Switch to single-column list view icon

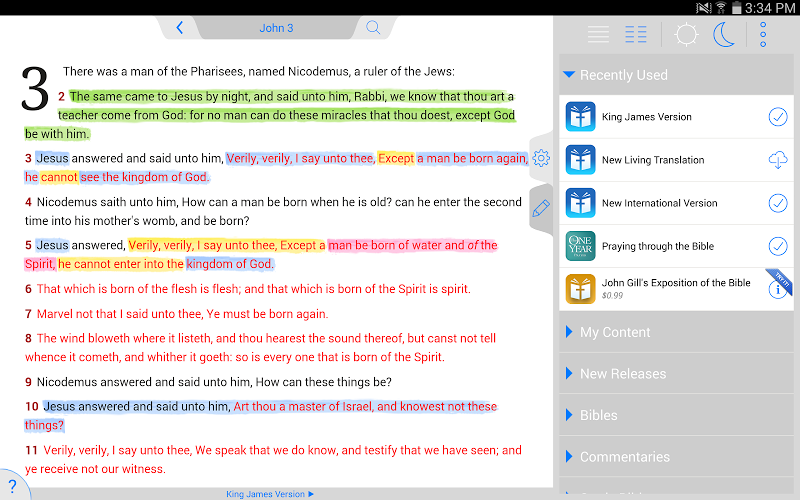coord(598,35)
